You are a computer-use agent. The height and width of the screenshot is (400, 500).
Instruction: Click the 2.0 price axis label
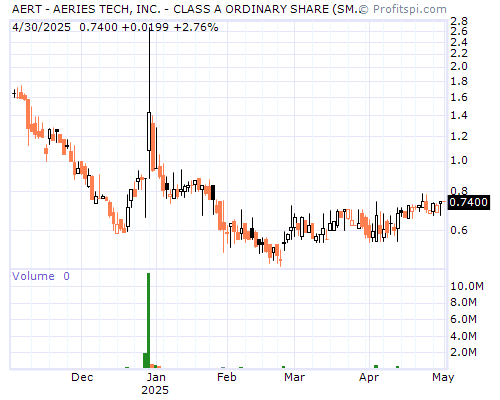click(x=459, y=66)
